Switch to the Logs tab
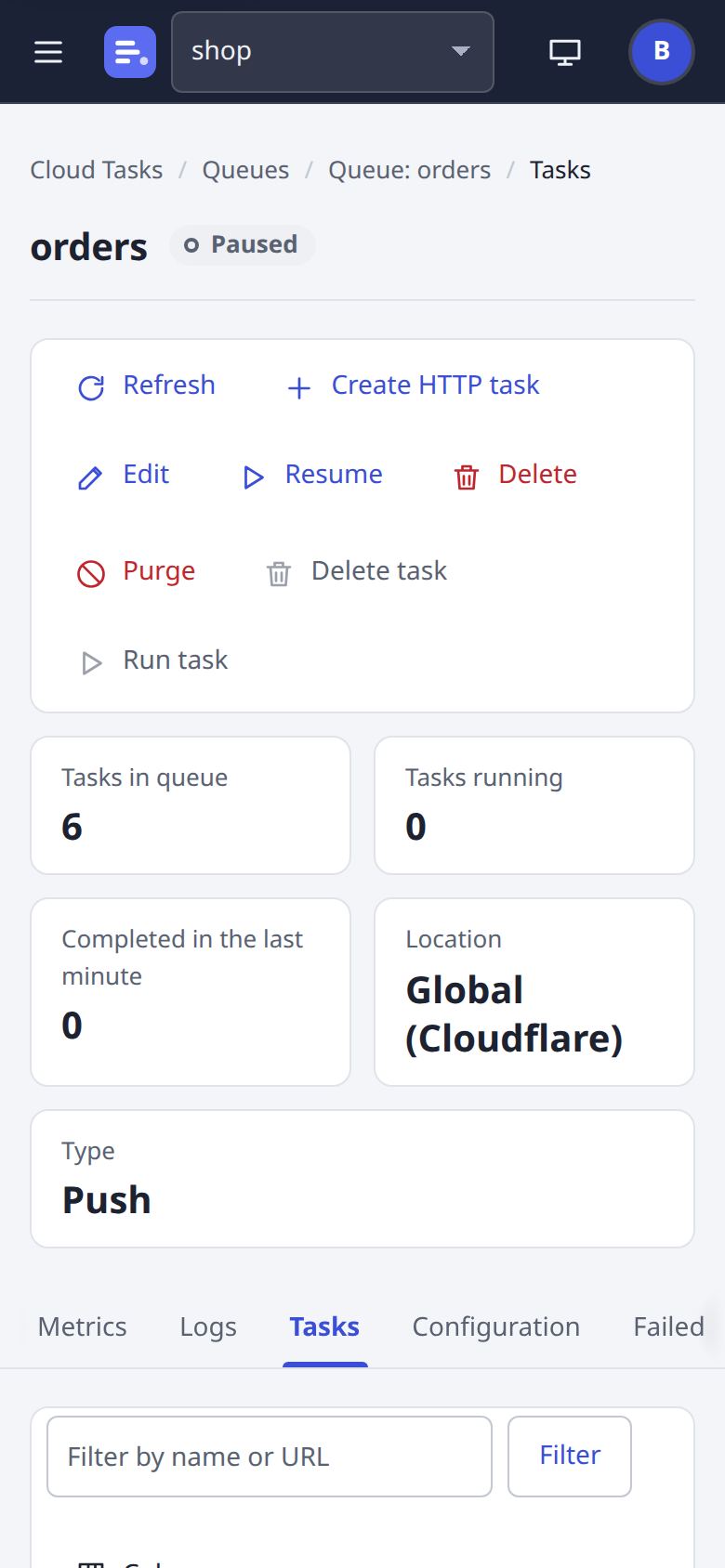Viewport: 725px width, 1568px height. (x=208, y=1326)
